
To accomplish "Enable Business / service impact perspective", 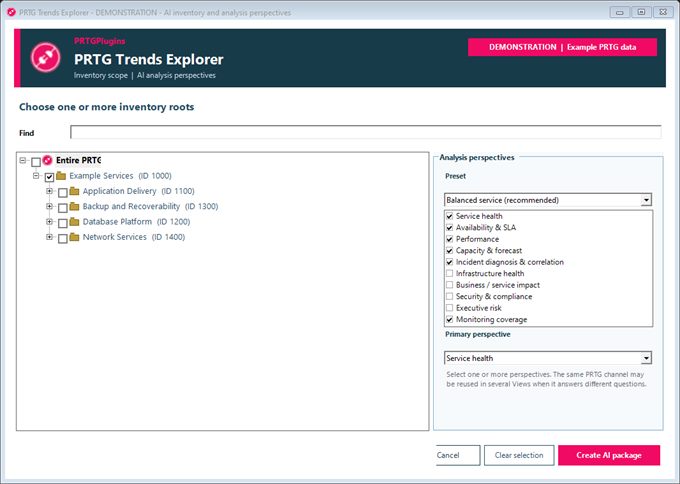I will 450,285.
